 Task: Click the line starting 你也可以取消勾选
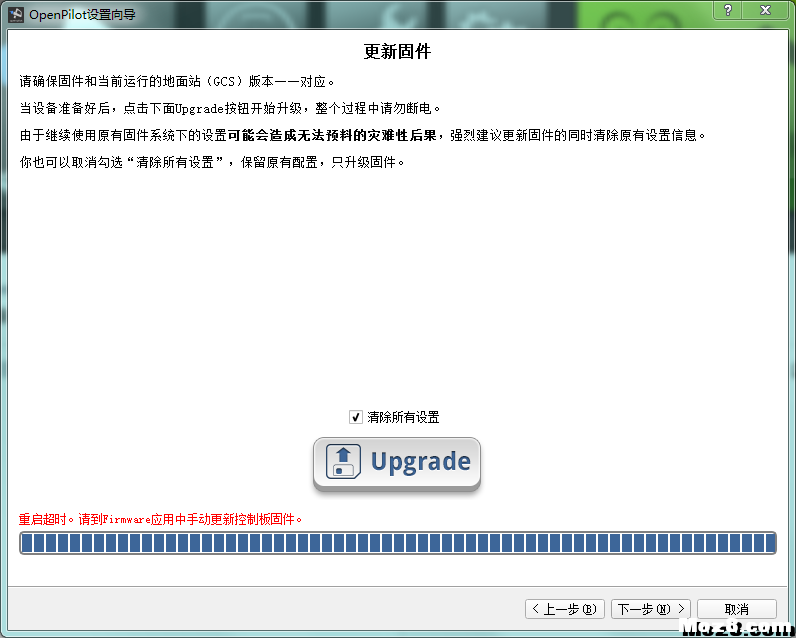[212, 162]
